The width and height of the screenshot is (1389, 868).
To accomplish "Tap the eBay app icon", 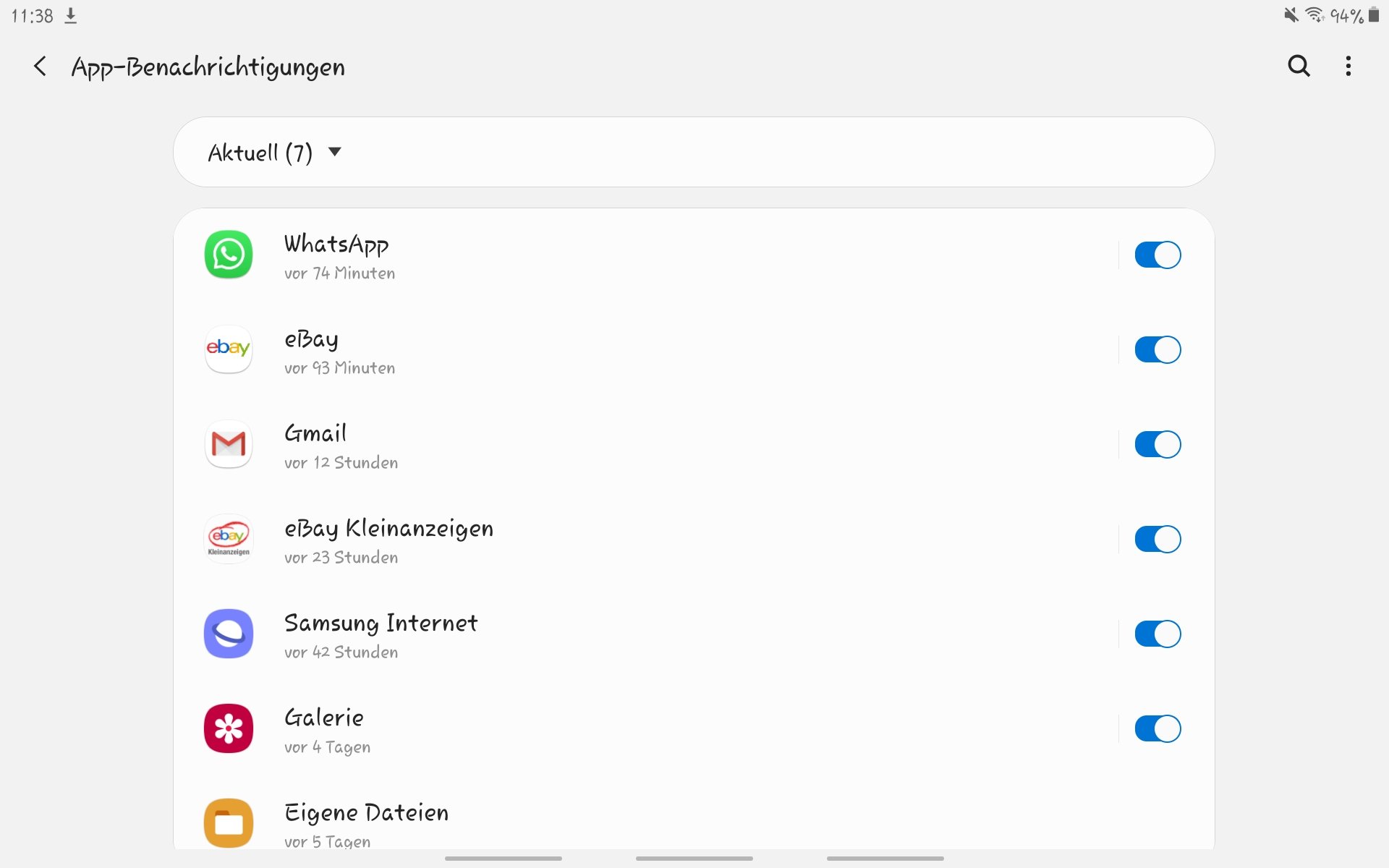I will coord(229,349).
